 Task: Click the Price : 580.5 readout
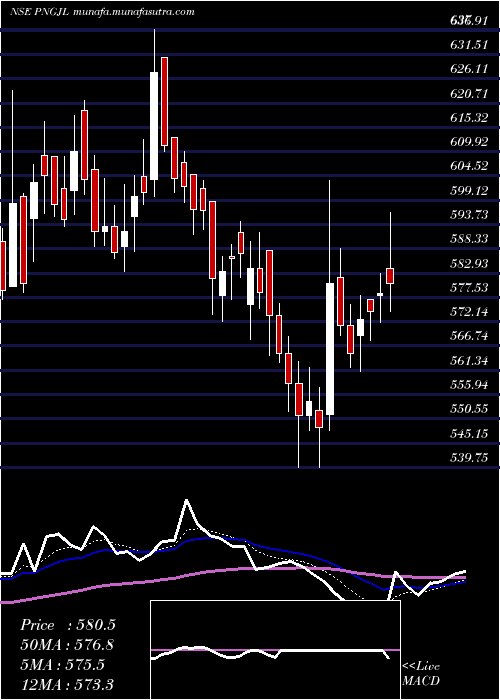tap(68, 625)
